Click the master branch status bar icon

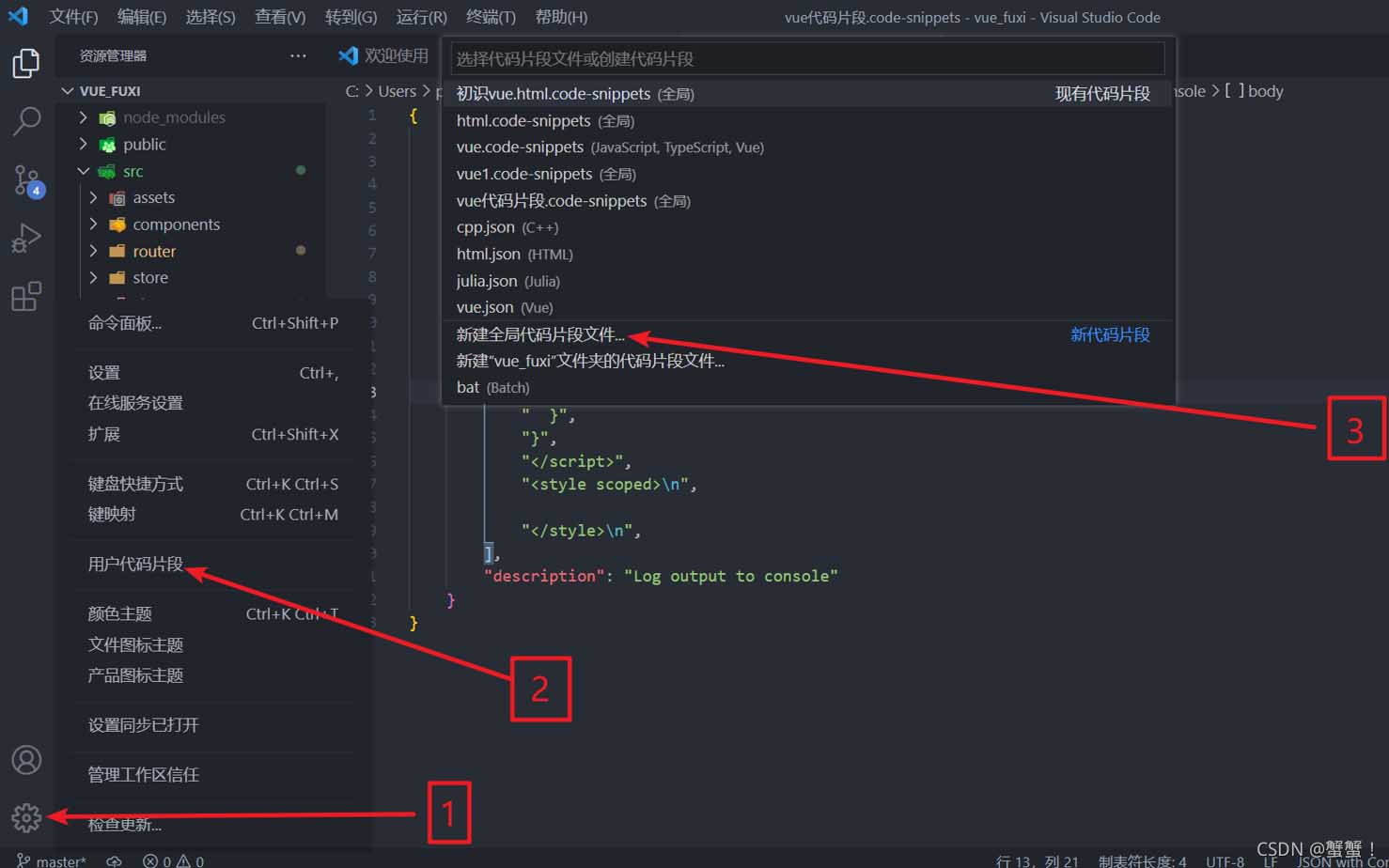coord(52,860)
